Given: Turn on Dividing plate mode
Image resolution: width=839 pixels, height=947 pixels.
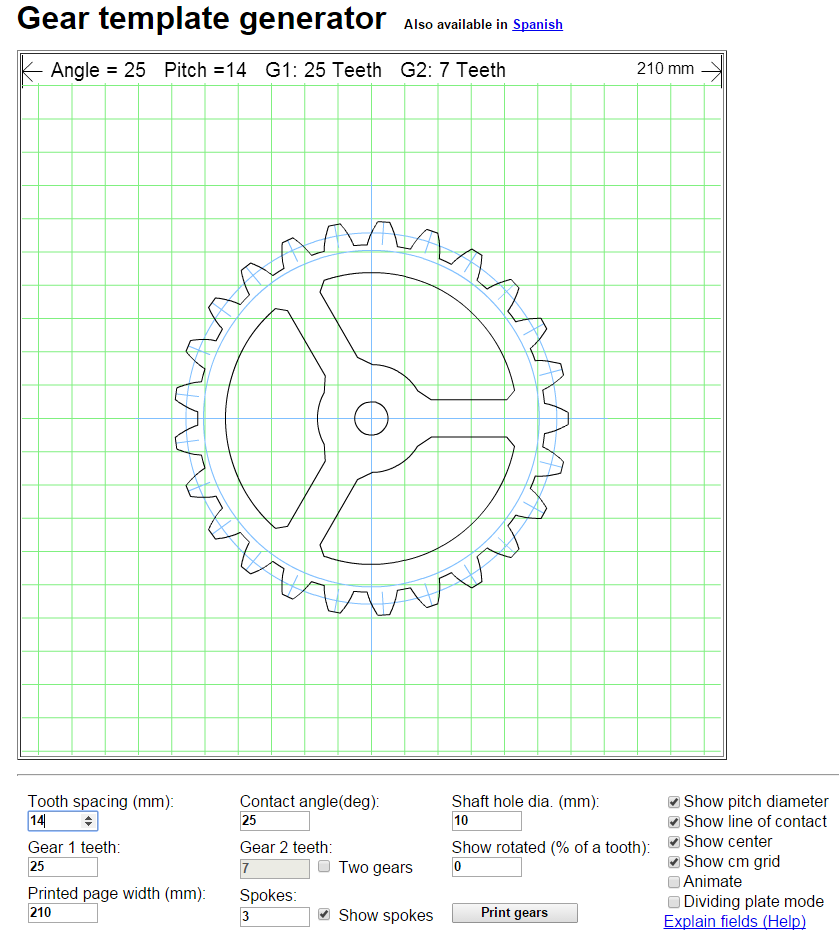Looking at the screenshot, I should [674, 902].
